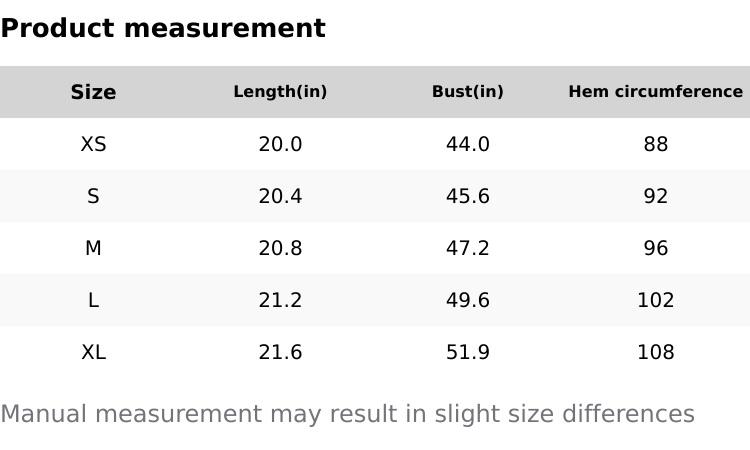Select the Hem circumference column header
750x450 pixels.
[655, 92]
